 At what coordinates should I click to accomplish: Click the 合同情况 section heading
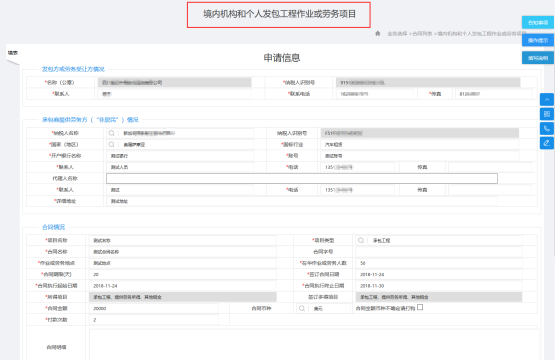(53, 227)
